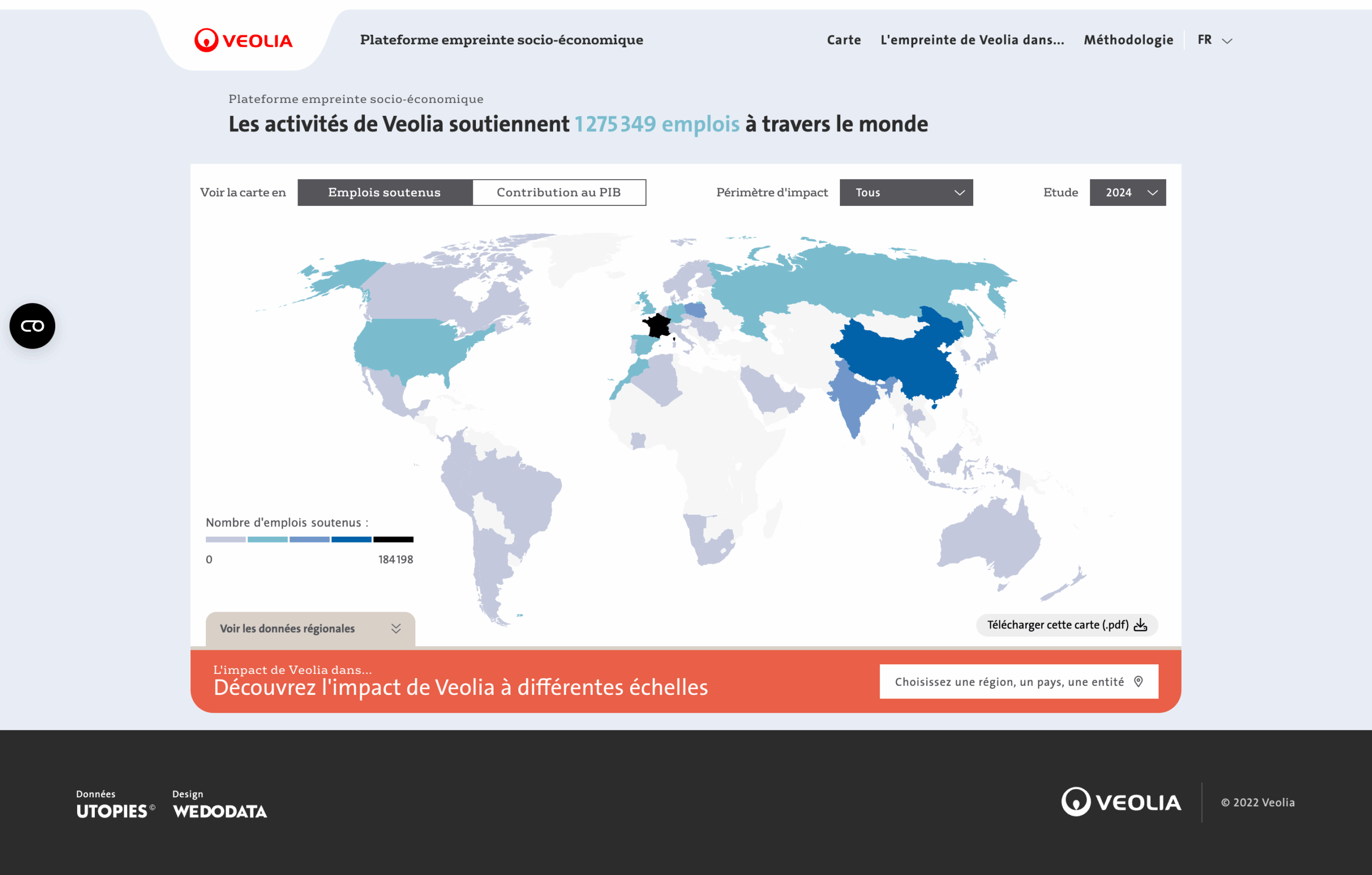Open the Méthodologie menu item
Screen dimensions: 1372x875
1128,40
